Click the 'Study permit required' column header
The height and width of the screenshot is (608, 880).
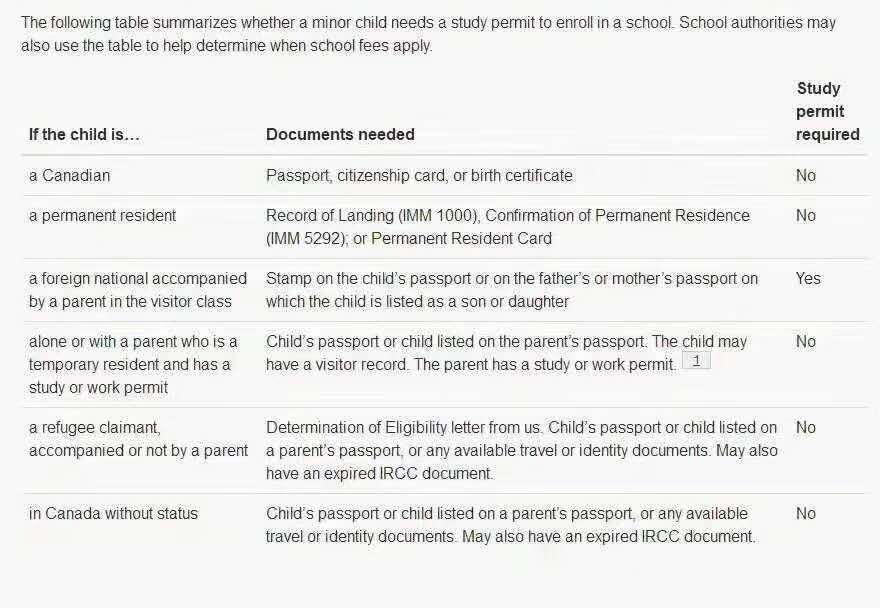(x=827, y=111)
